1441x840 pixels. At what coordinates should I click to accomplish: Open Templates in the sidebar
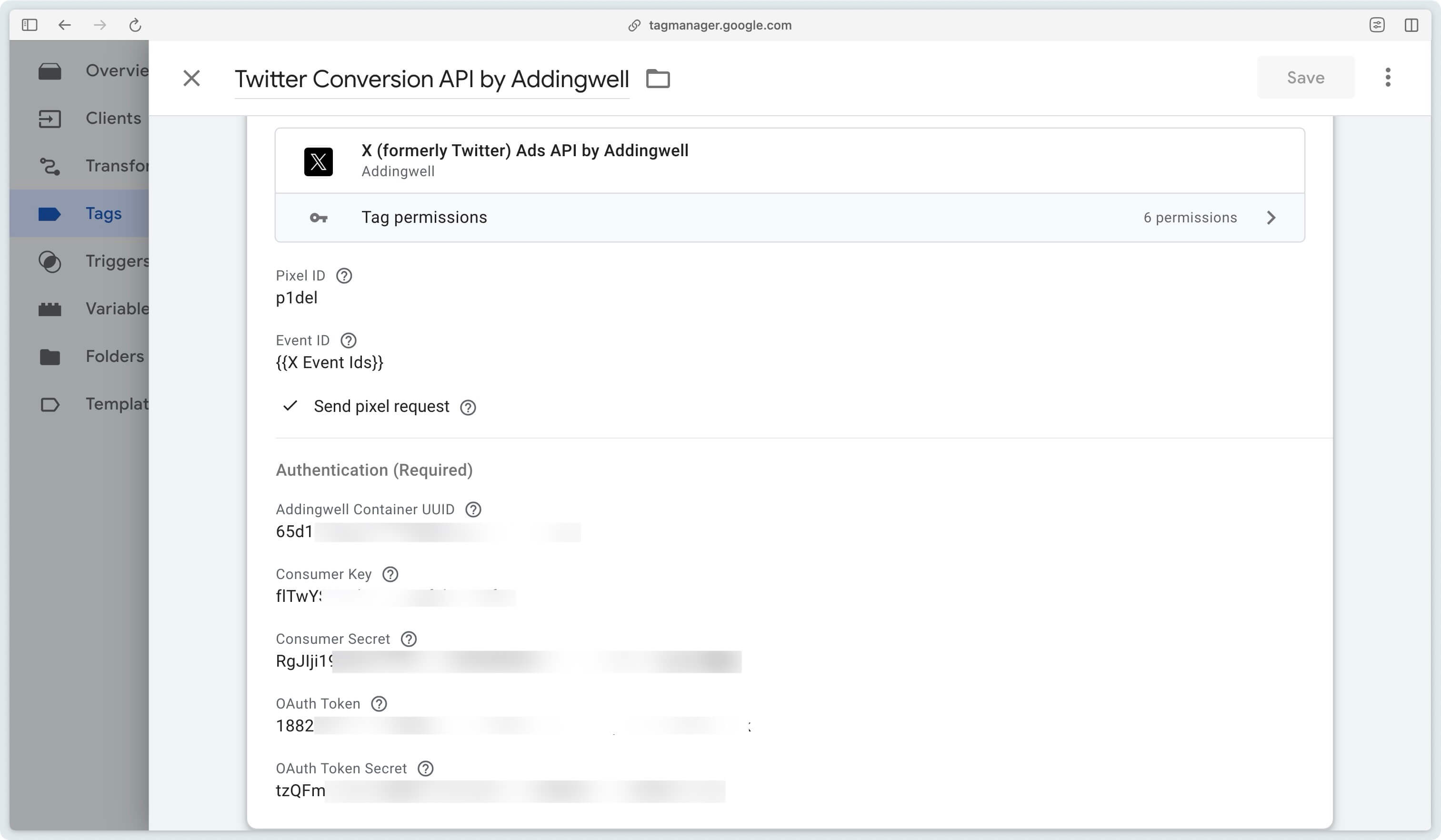(x=79, y=404)
